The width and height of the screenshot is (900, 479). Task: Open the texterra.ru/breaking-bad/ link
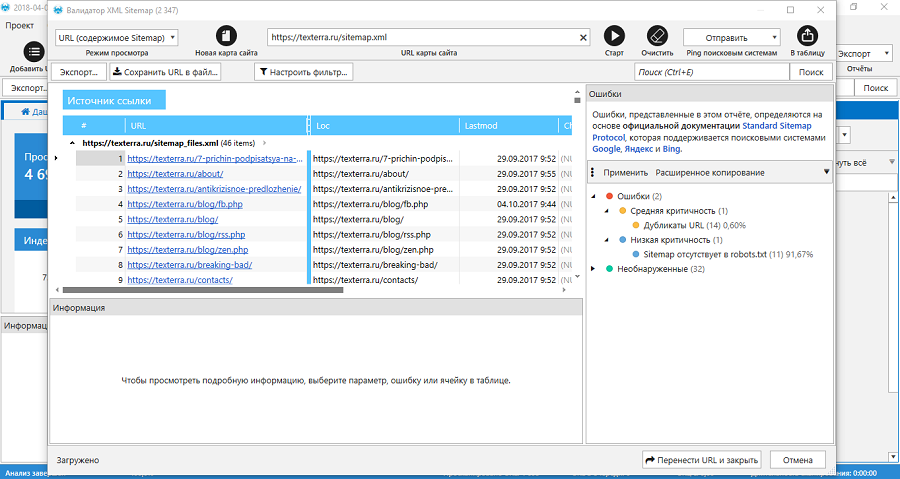[x=189, y=265]
